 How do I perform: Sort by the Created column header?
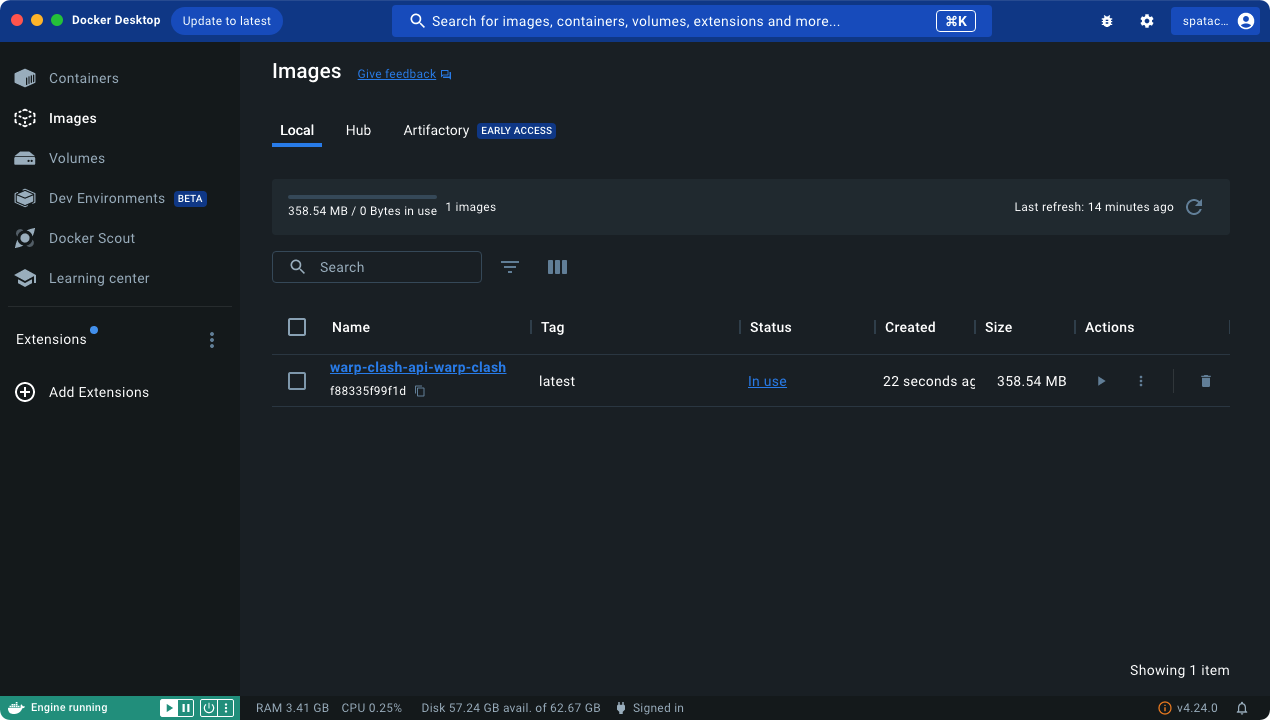pos(910,327)
